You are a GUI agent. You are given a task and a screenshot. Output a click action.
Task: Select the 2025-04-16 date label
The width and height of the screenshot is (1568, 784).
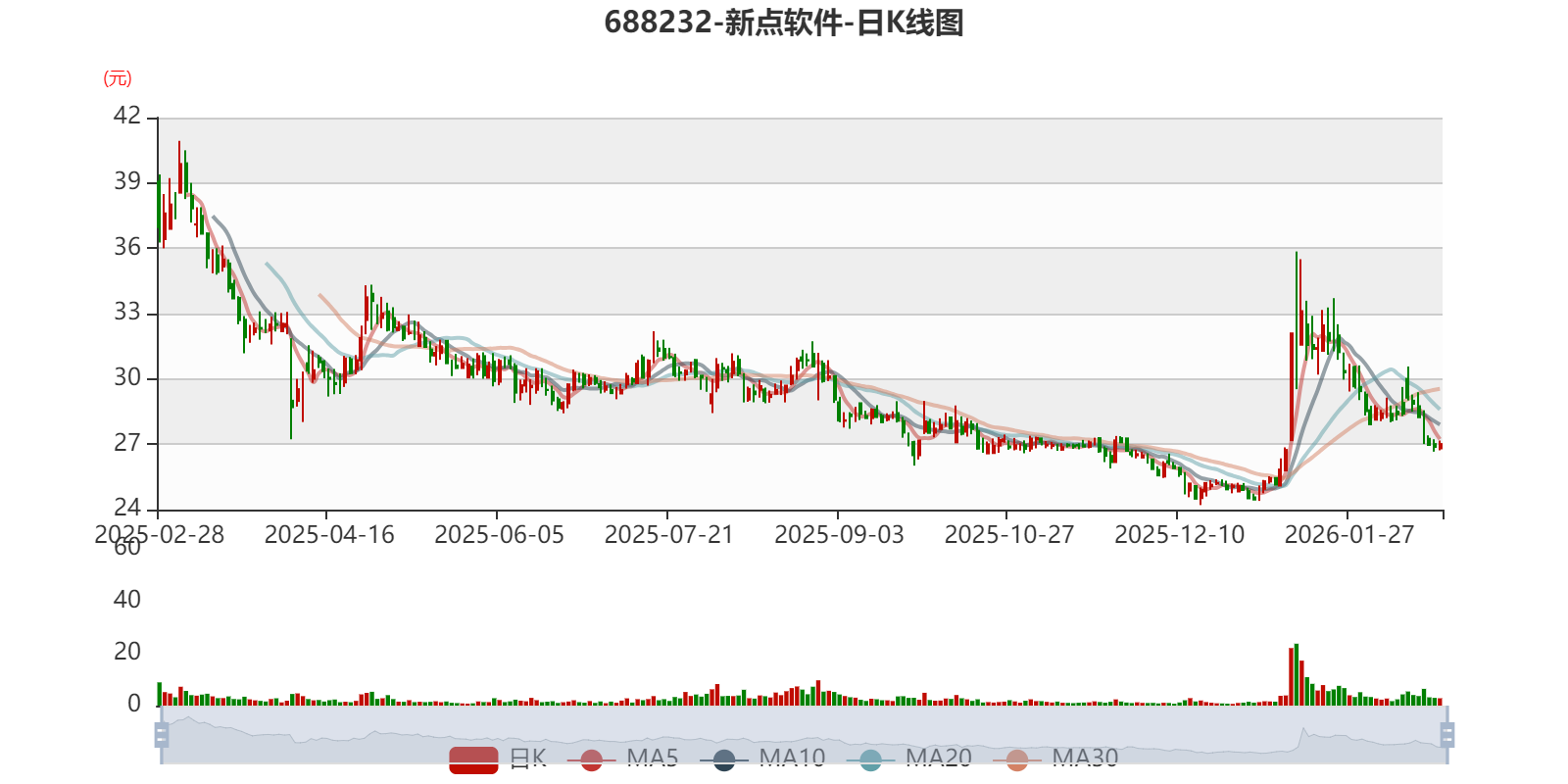point(329,535)
